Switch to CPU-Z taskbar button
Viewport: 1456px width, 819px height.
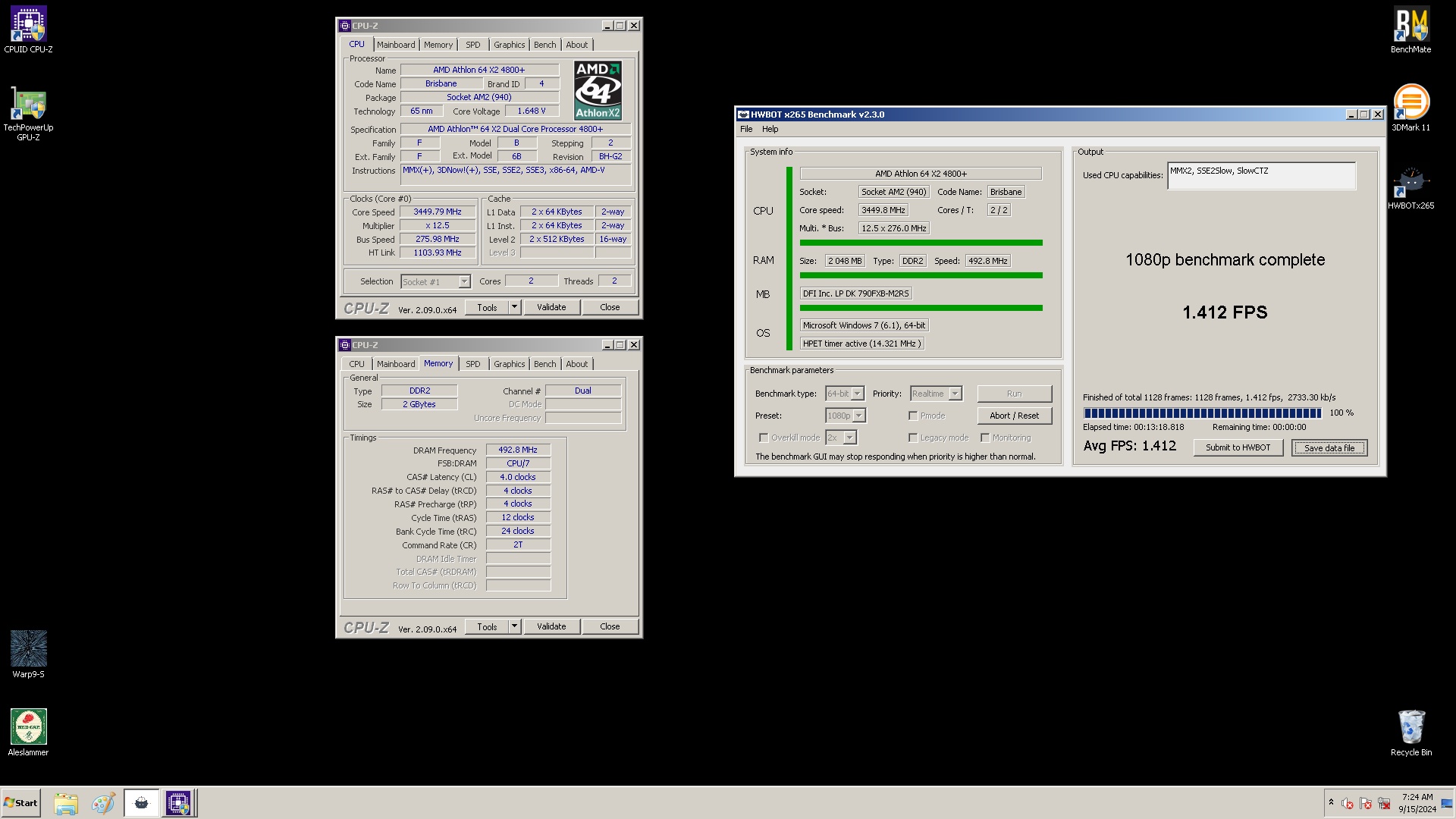[x=179, y=803]
